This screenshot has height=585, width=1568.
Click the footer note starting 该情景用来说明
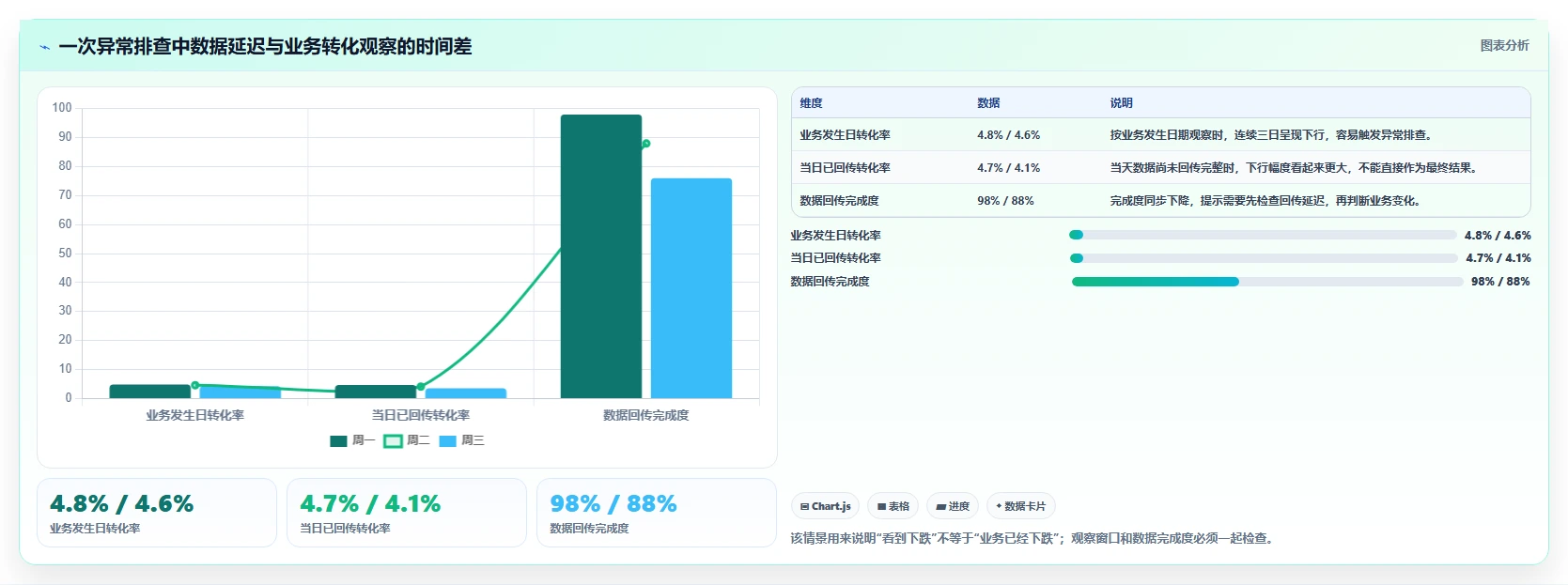(x=1032, y=539)
